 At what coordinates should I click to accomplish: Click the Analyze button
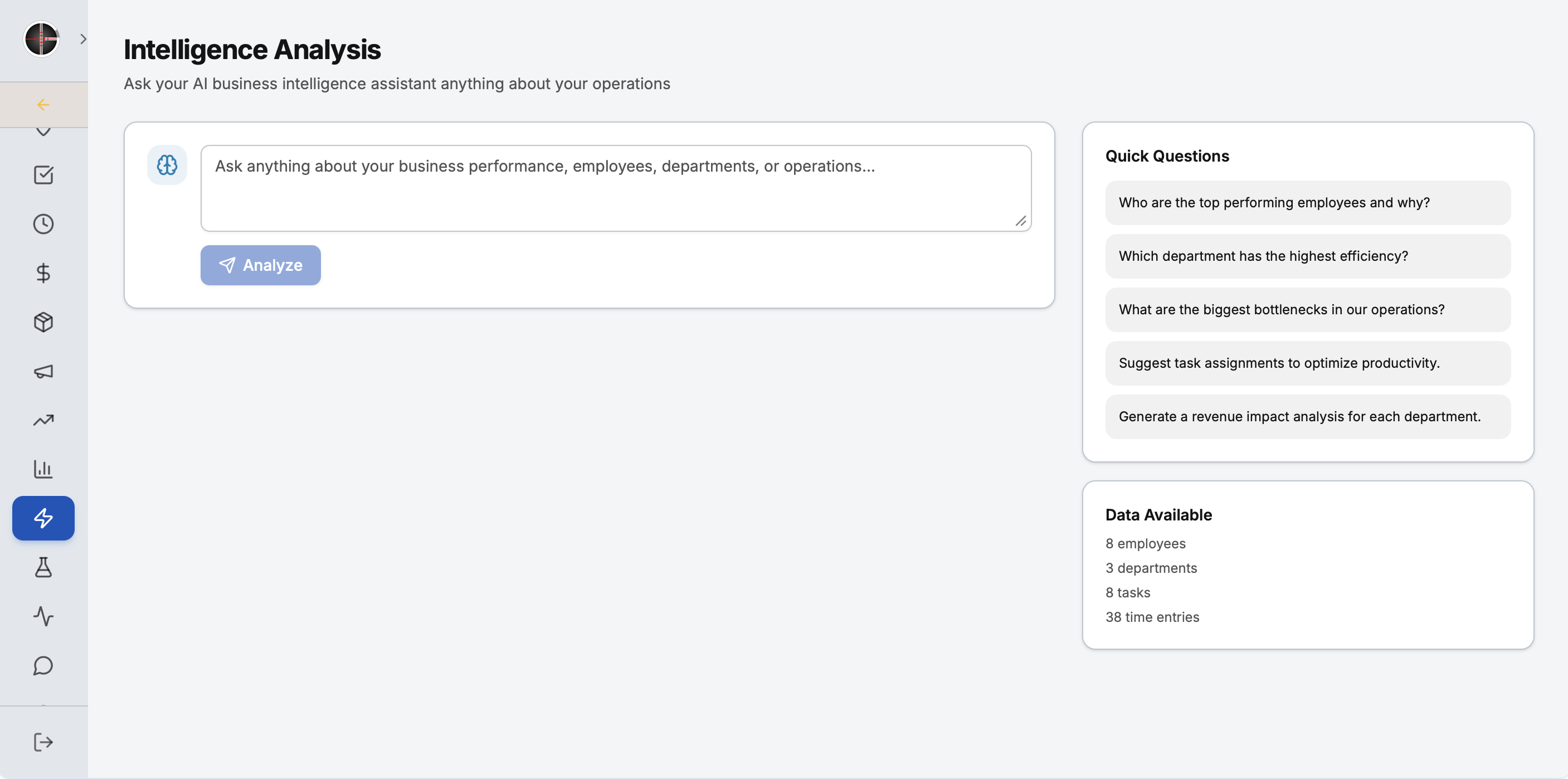point(261,265)
